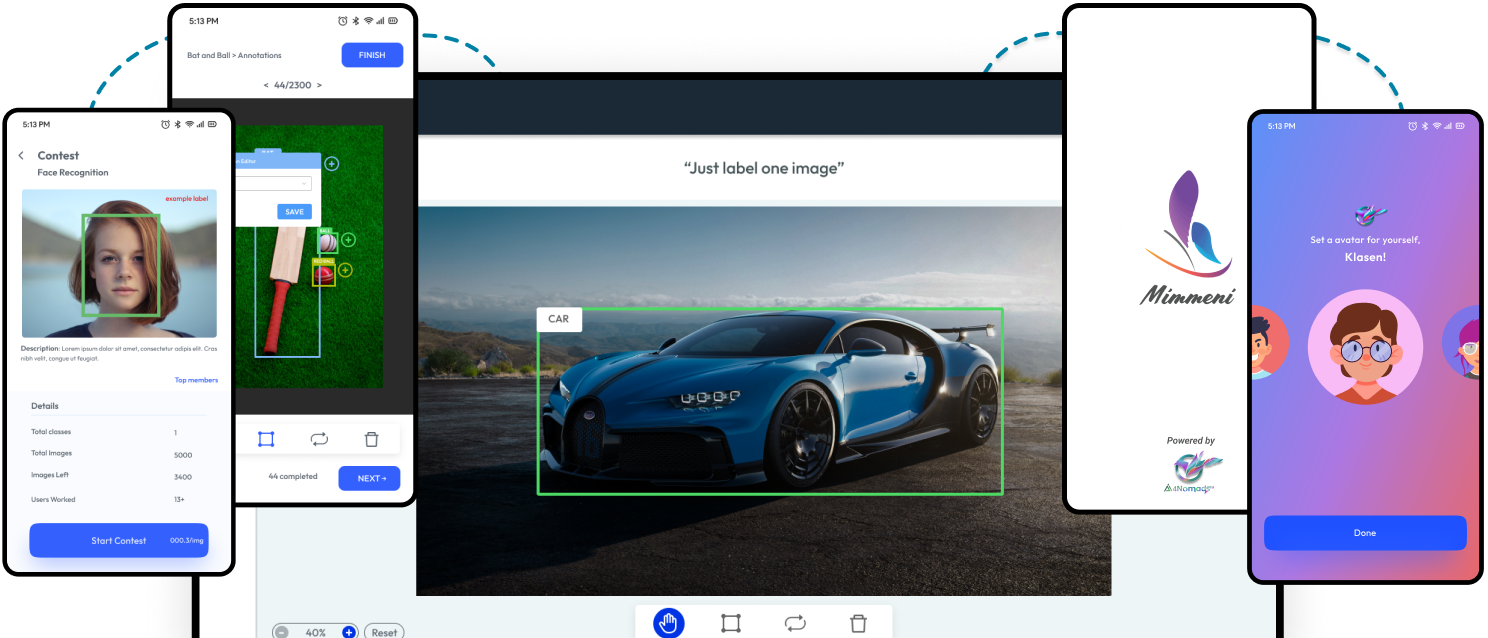Zoom out with the minus button near 40%
The height and width of the screenshot is (638, 1488).
[x=282, y=632]
